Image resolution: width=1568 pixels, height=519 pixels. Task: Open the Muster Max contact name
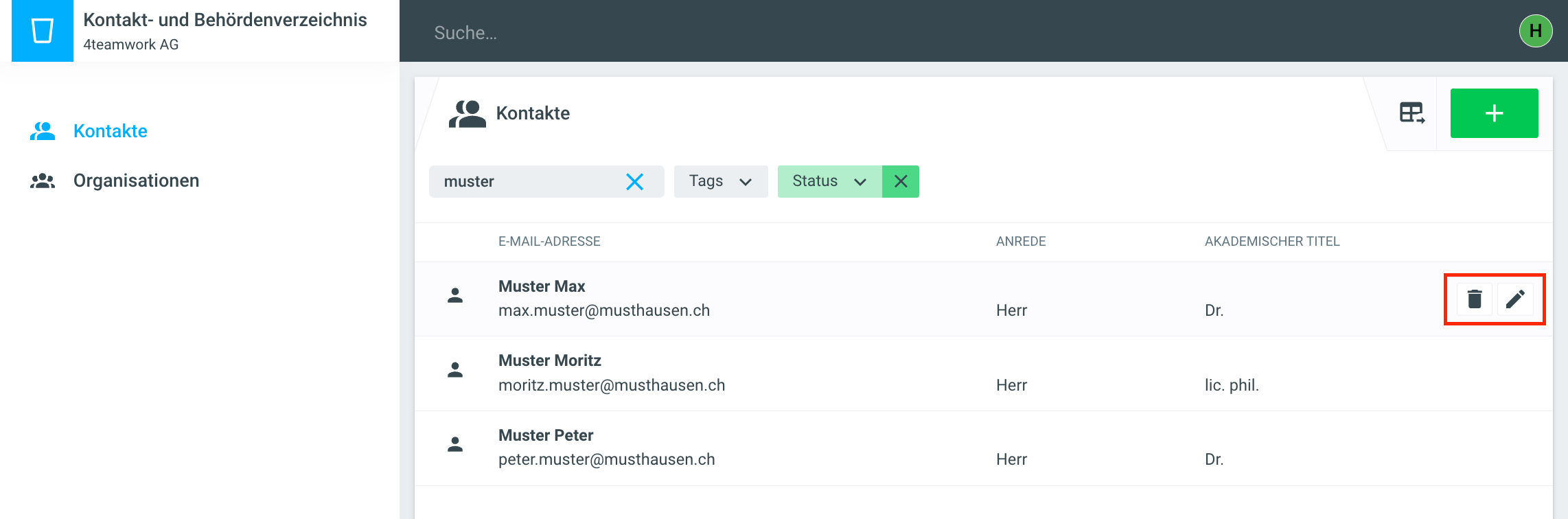coord(542,286)
